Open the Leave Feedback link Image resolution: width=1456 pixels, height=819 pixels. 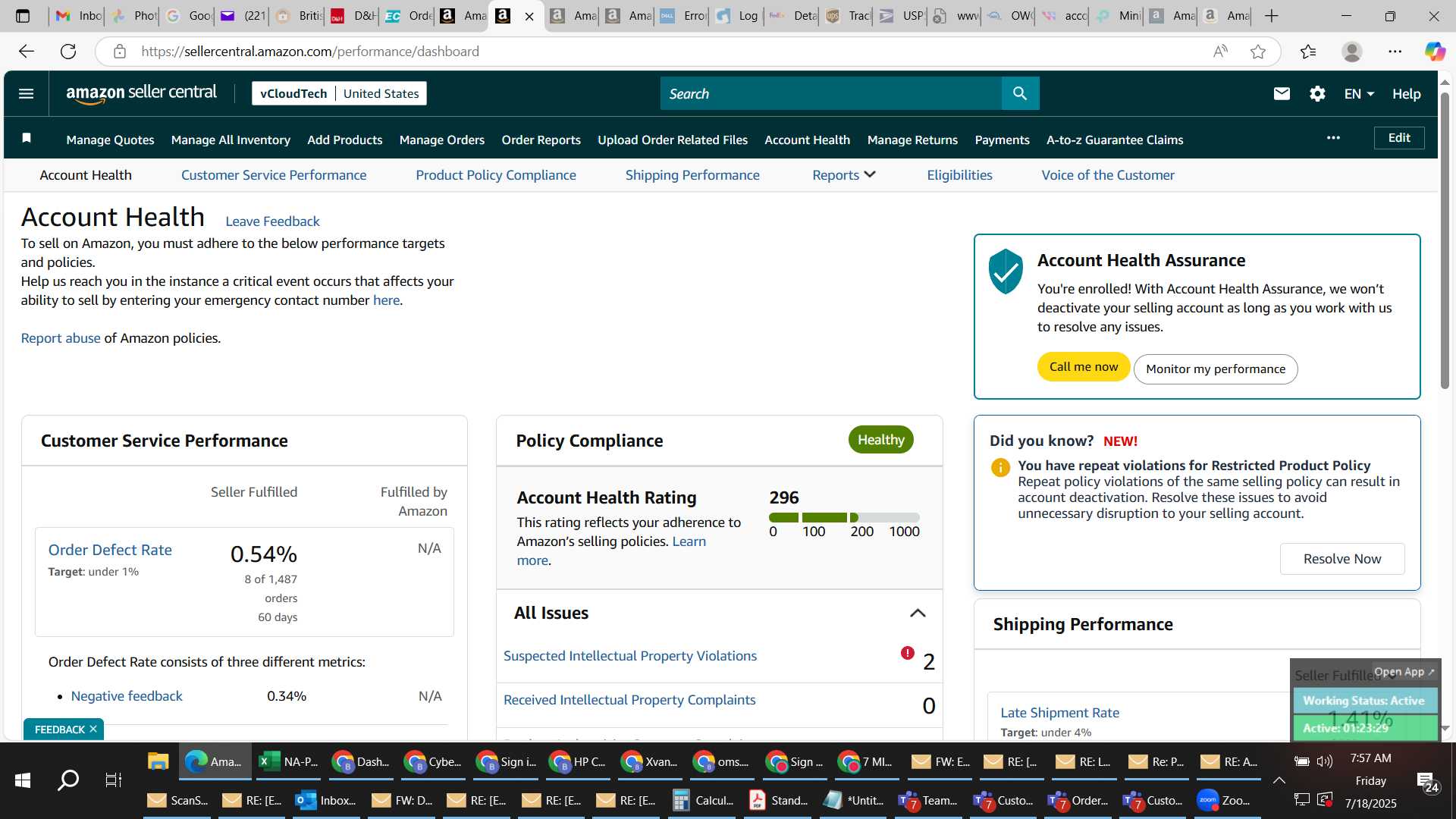(272, 221)
